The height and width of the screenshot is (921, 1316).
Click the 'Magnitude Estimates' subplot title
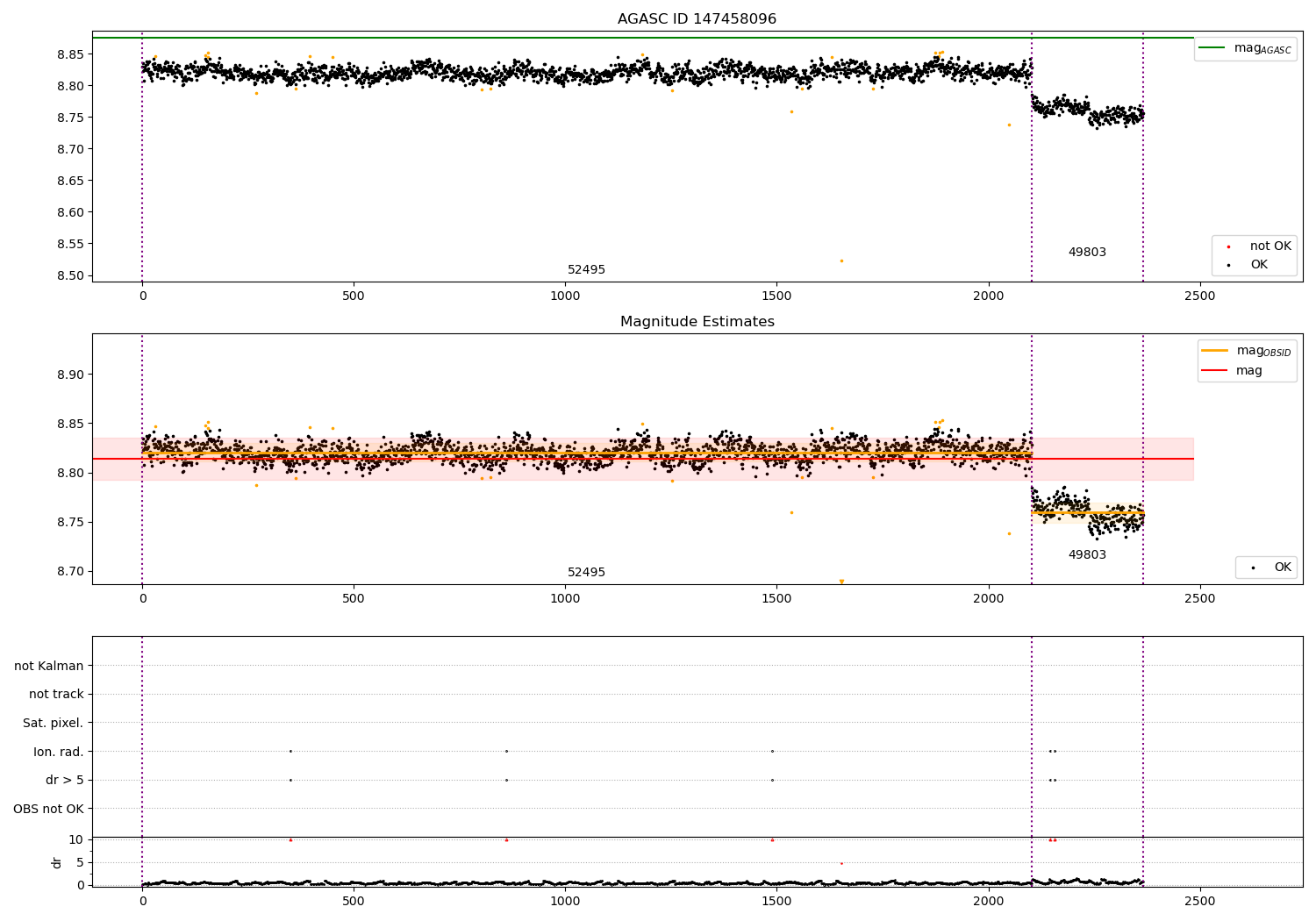(697, 322)
